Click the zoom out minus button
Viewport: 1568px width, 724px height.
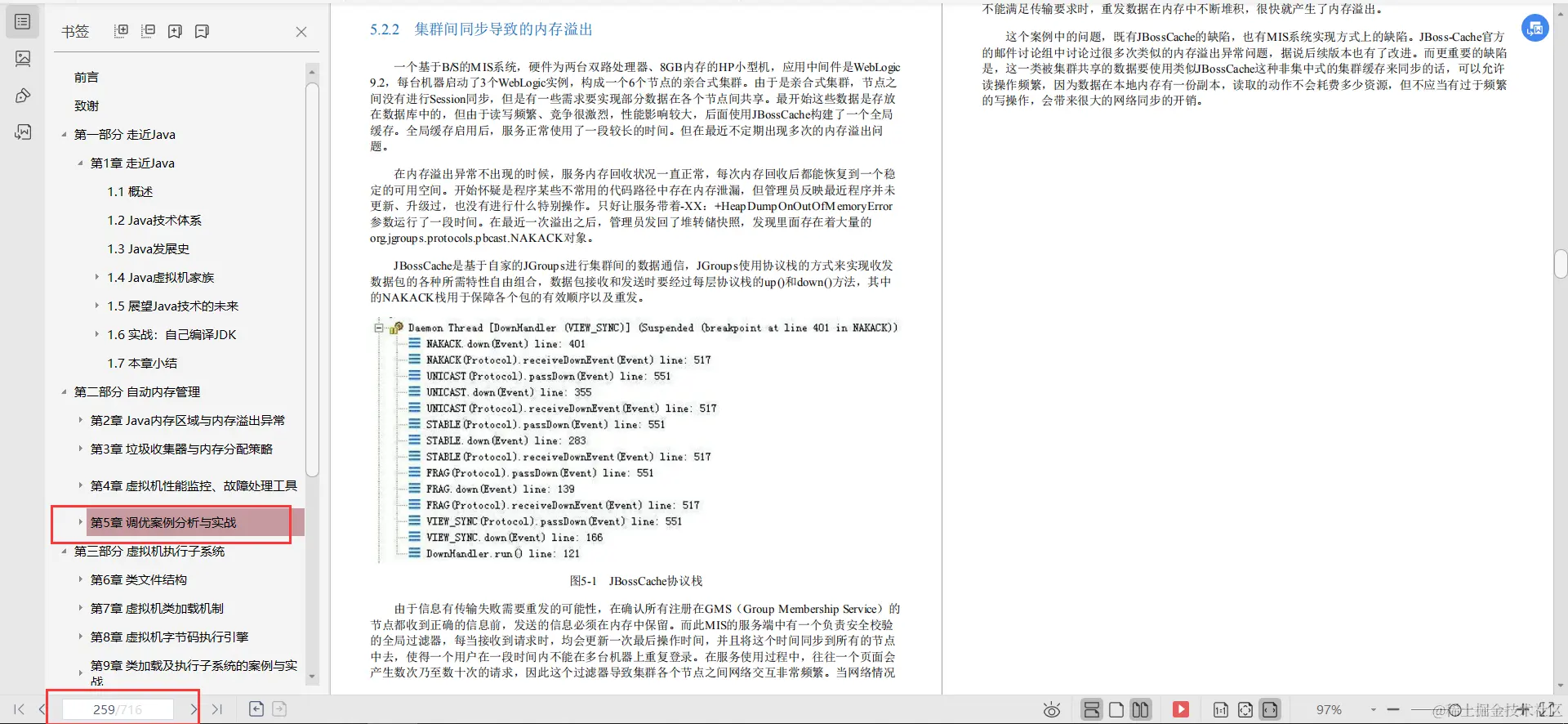(1393, 709)
